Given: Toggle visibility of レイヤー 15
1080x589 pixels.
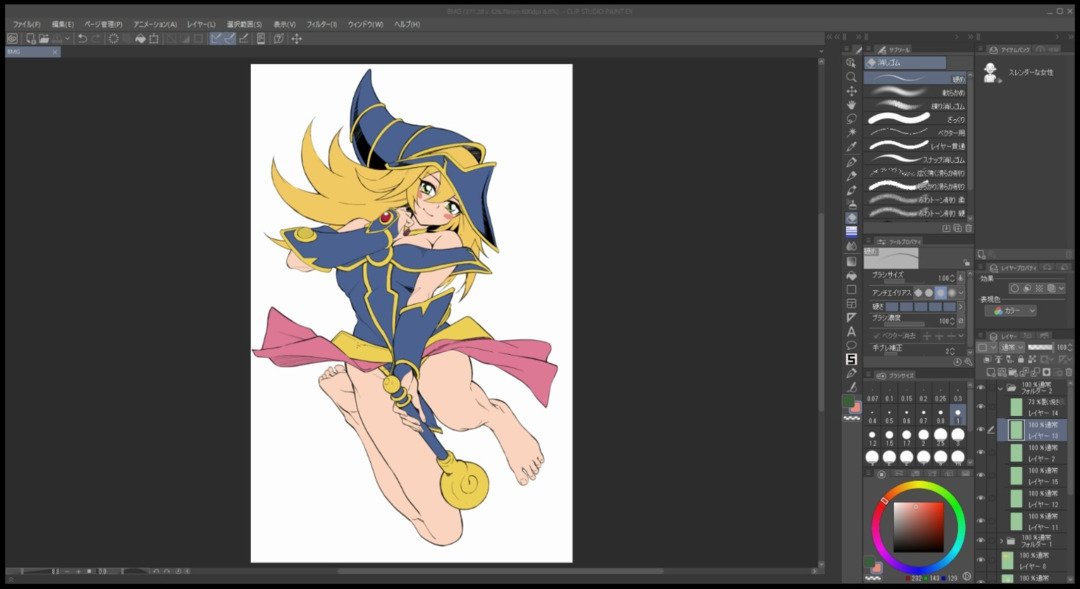Looking at the screenshot, I should (x=981, y=475).
